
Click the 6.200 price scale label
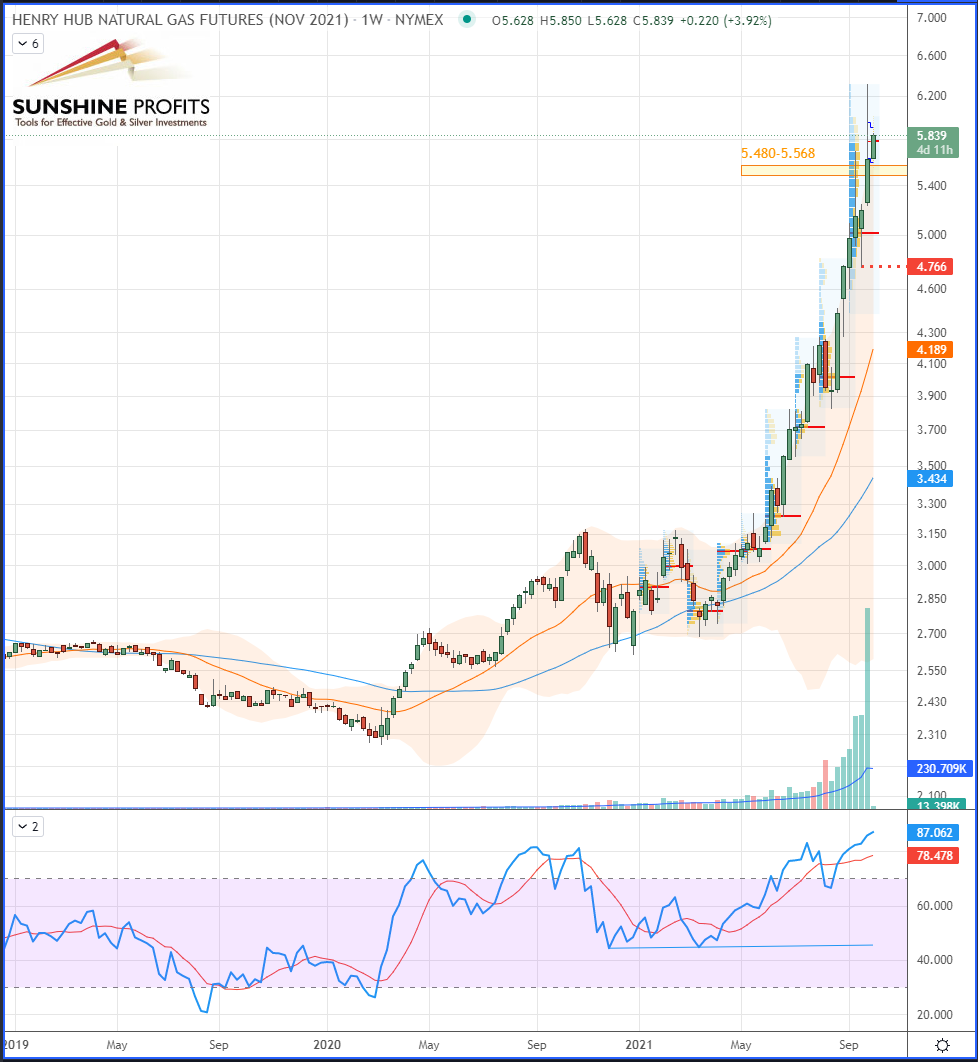[x=931, y=95]
